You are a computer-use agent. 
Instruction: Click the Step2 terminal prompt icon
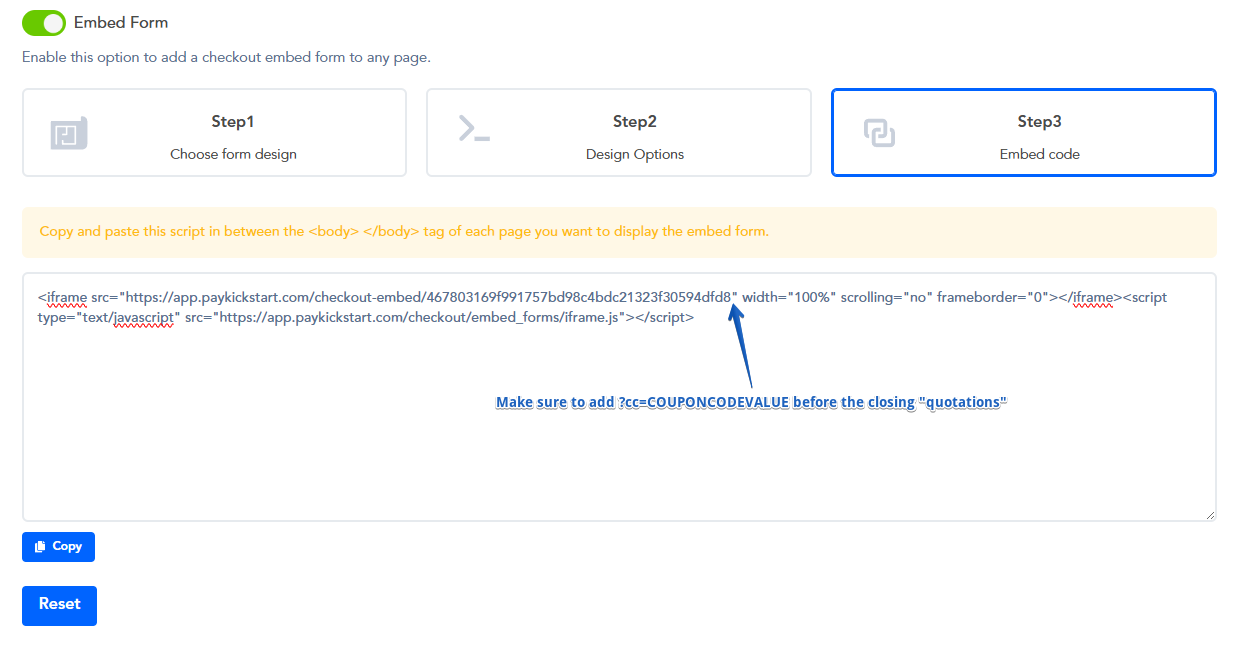point(474,128)
